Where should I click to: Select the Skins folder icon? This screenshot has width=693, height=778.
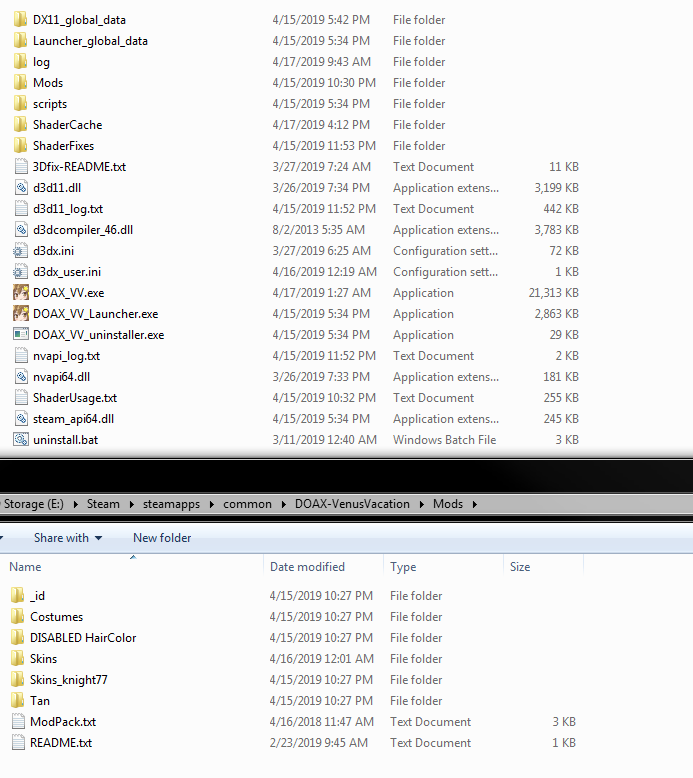point(17,658)
